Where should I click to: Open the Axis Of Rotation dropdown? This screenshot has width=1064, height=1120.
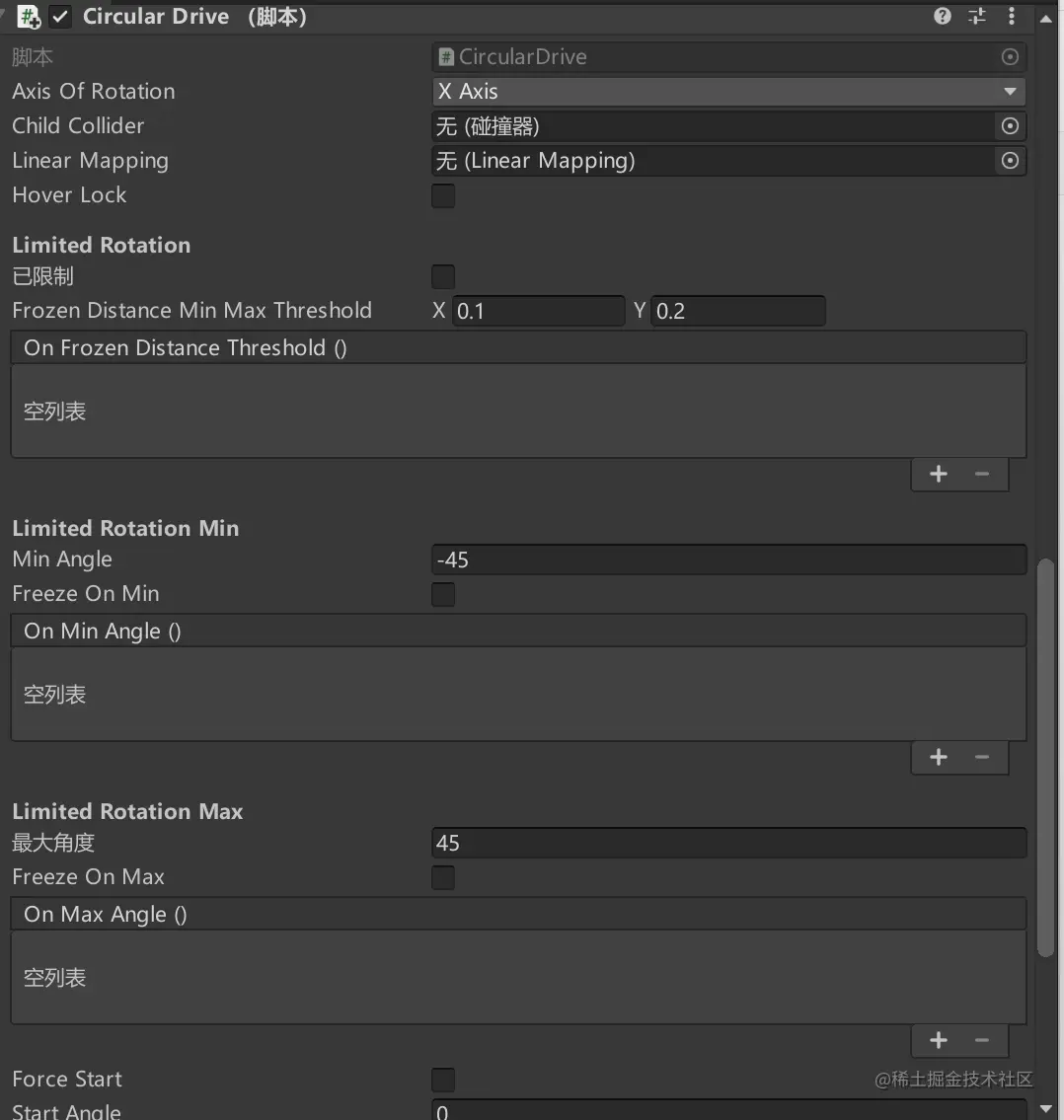pos(728,92)
